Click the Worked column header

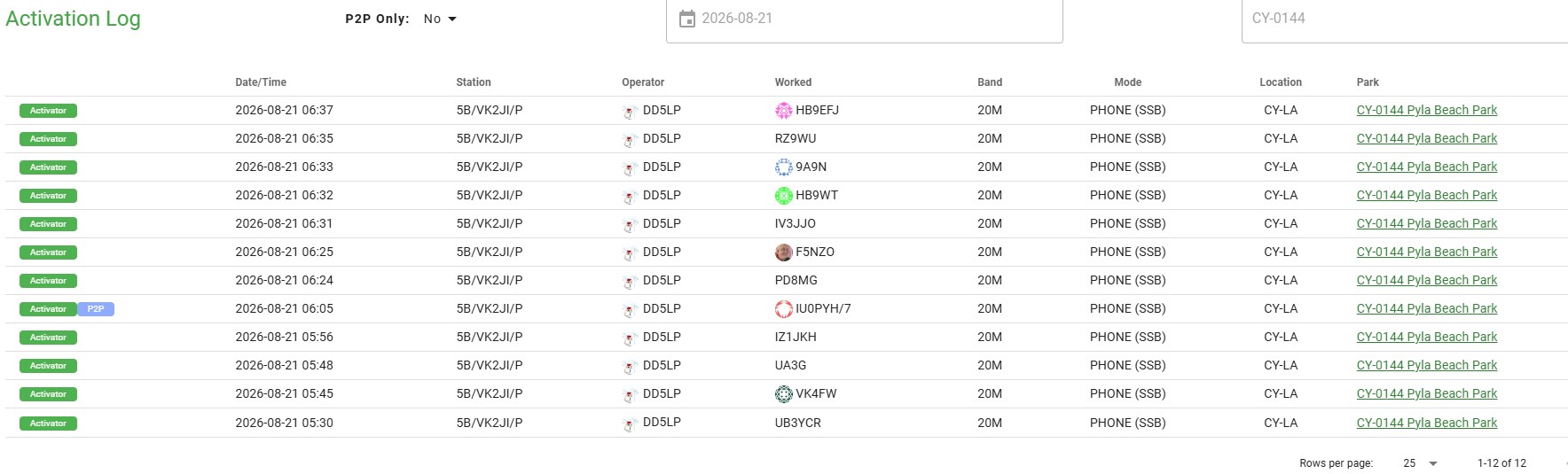793,82
